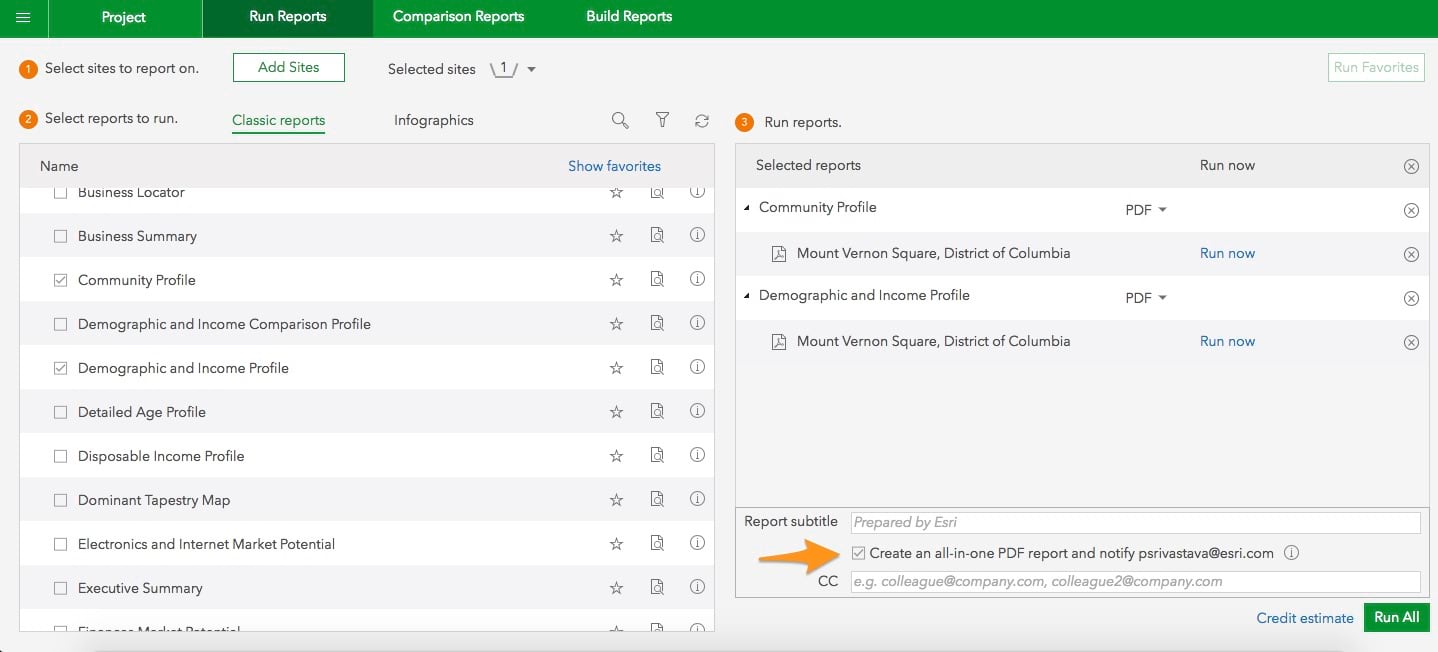
Task: Open the hamburger menu
Action: click(23, 18)
